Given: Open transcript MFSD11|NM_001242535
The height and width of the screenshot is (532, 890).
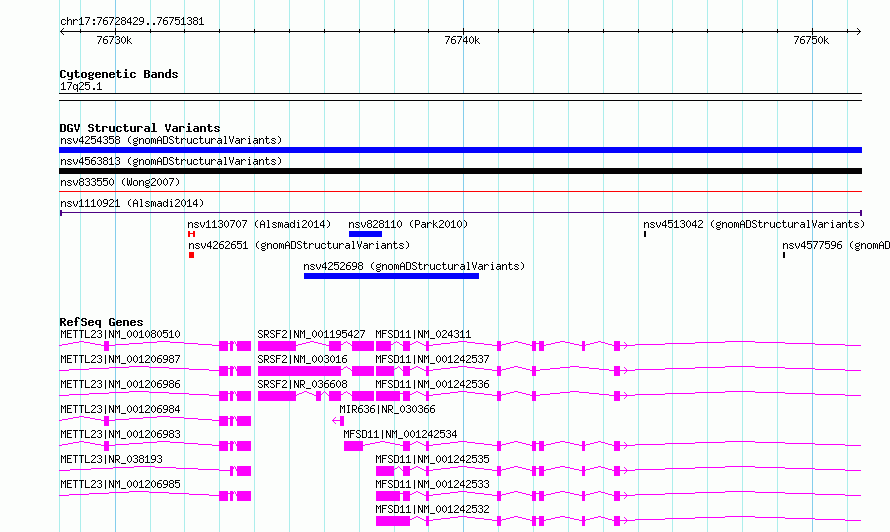Looking at the screenshot, I should [432, 459].
